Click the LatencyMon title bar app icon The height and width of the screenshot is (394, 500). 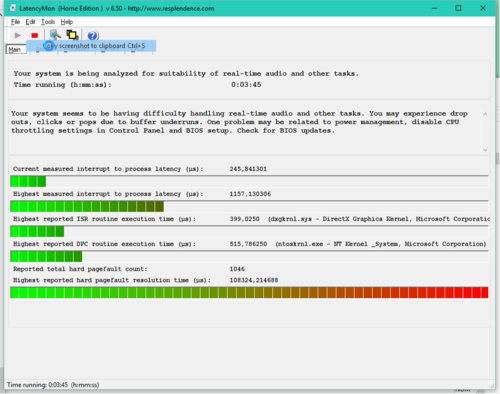click(x=13, y=8)
